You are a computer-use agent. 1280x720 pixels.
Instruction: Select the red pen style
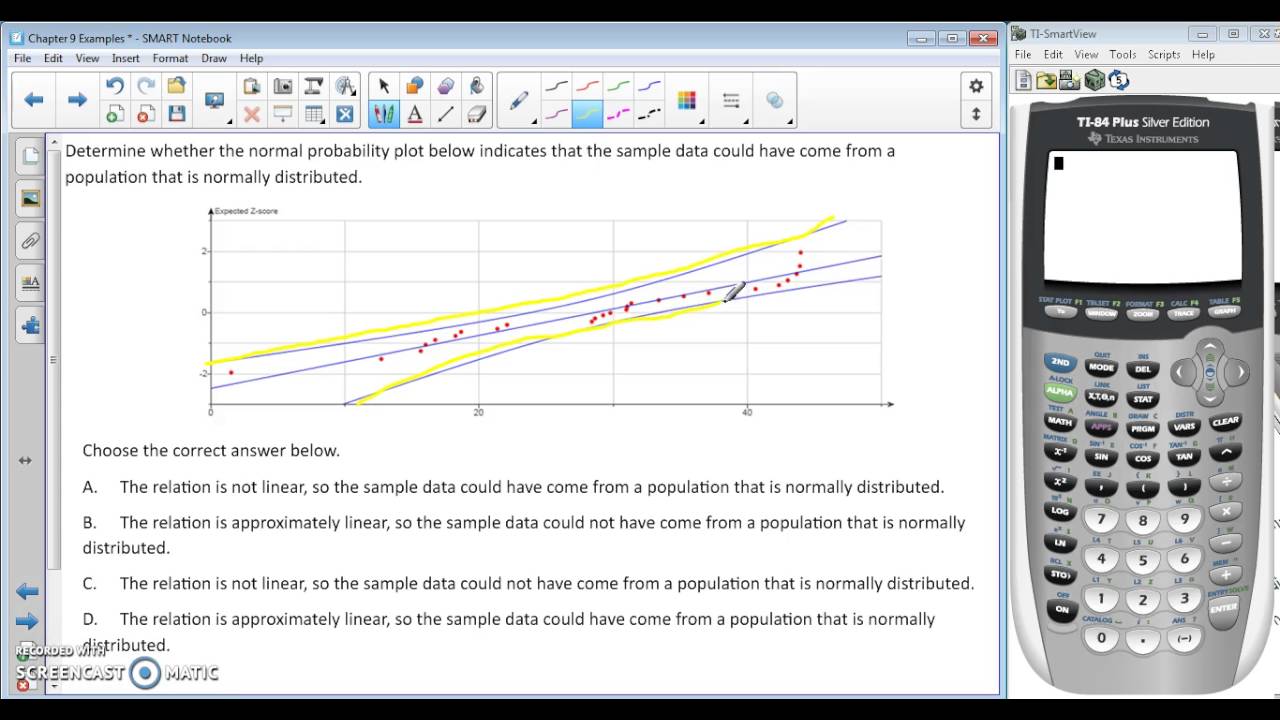point(587,86)
